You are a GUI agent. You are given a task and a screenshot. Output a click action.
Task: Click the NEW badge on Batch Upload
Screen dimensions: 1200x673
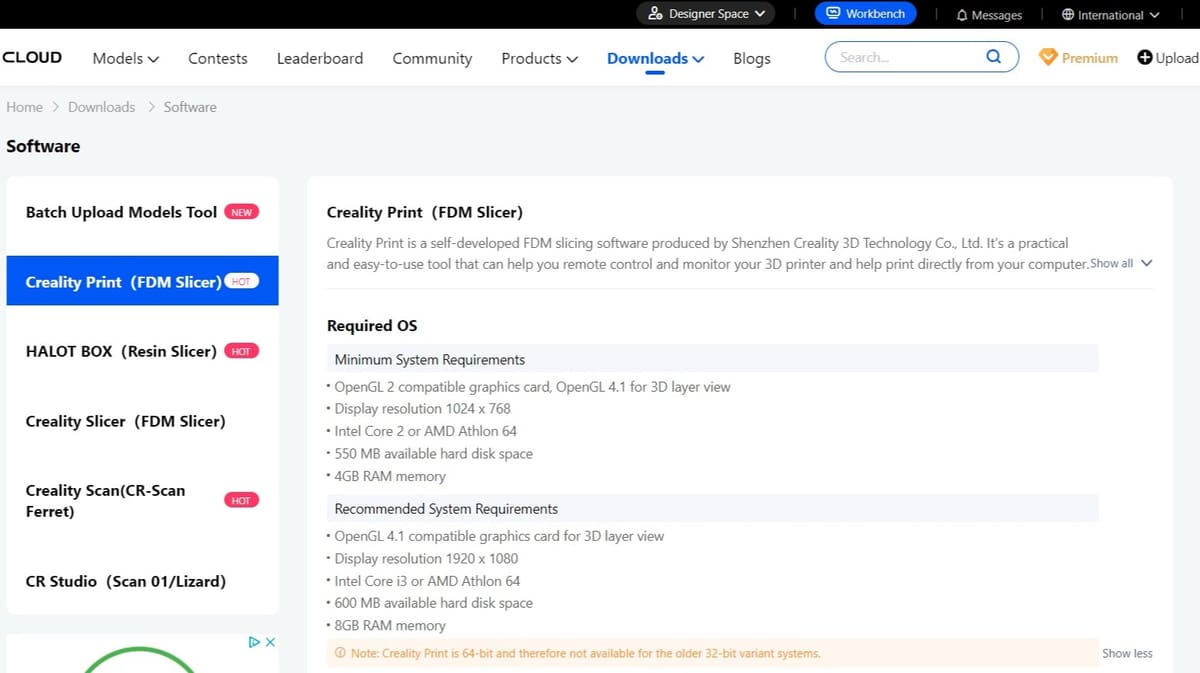241,212
